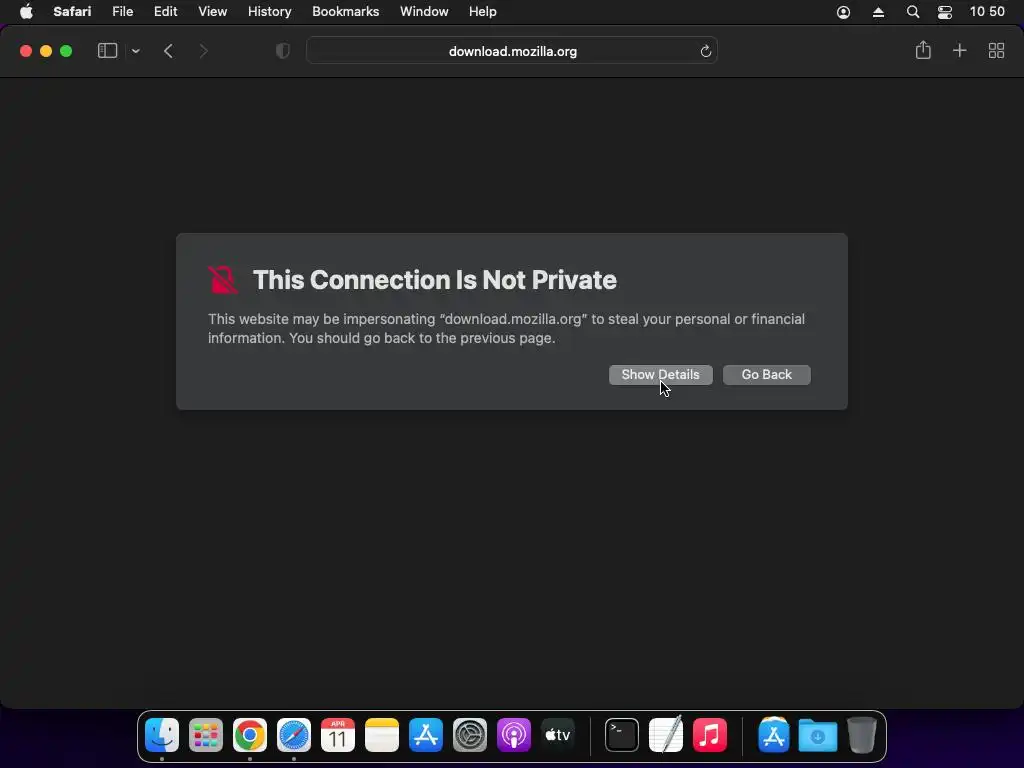Screen dimensions: 1024x768
Task: Zoom Safari with the green button
Action: [x=66, y=51]
